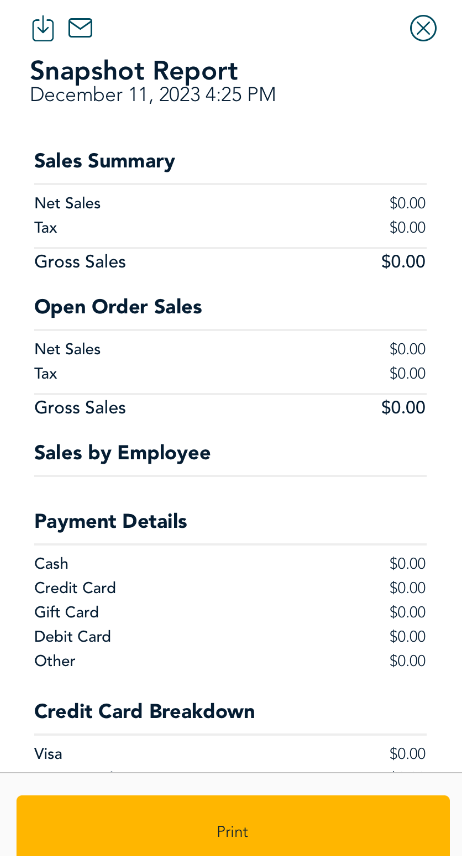Click the Credit Card Breakdown heading
462x856 pixels.
point(144,711)
